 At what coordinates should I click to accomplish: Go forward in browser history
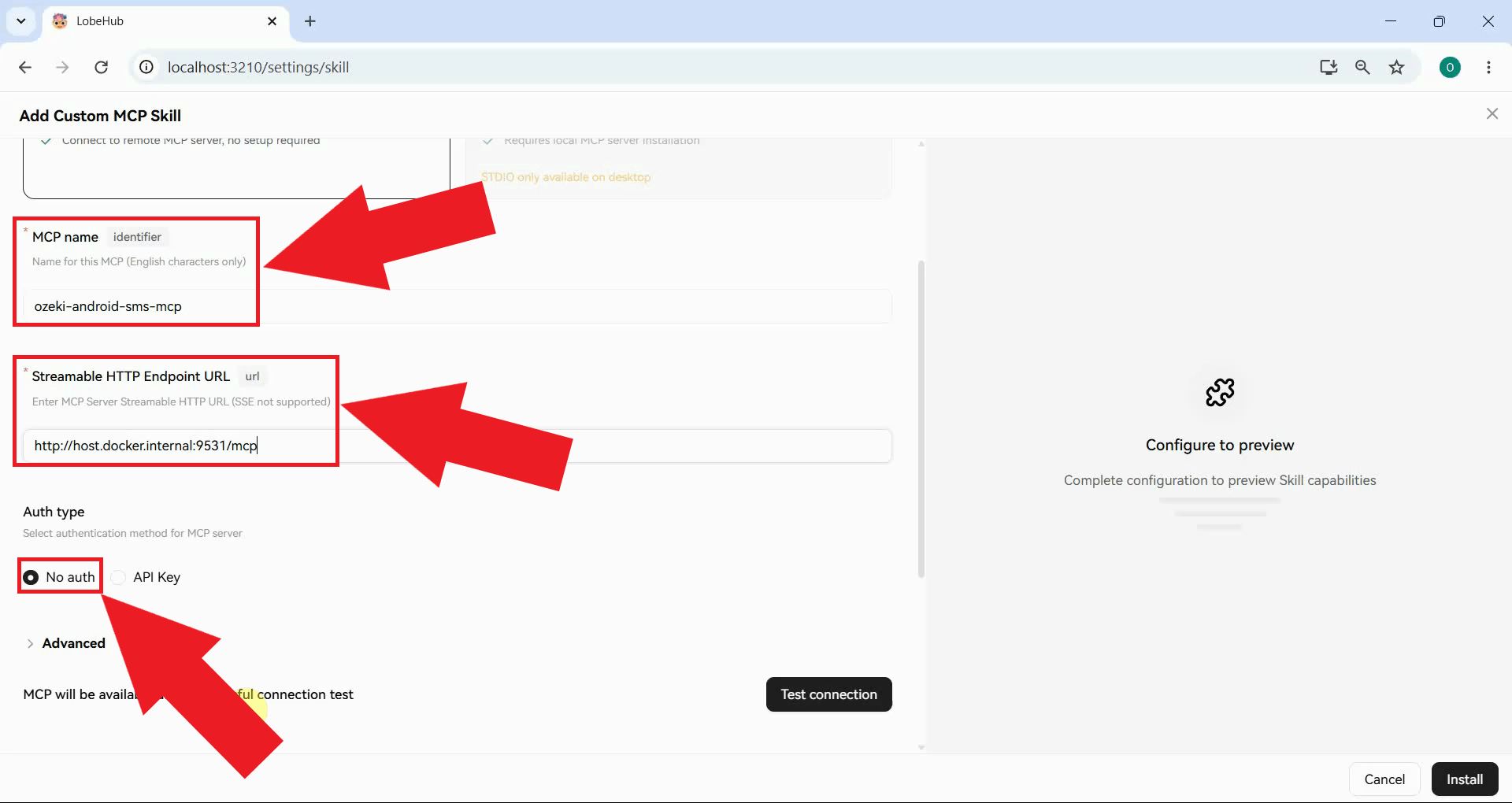pyautogui.click(x=62, y=68)
